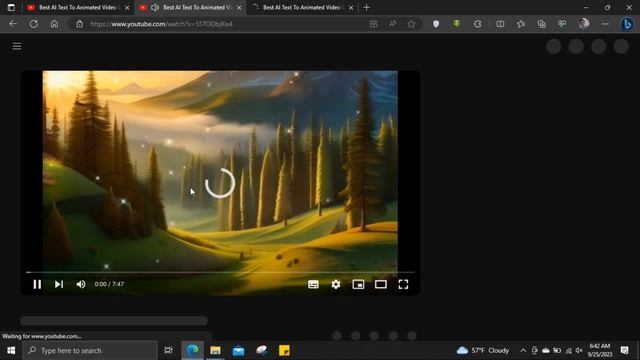The image size is (640, 360).
Task: Open weather widget 57°F Cloudy
Action: (x=483, y=351)
